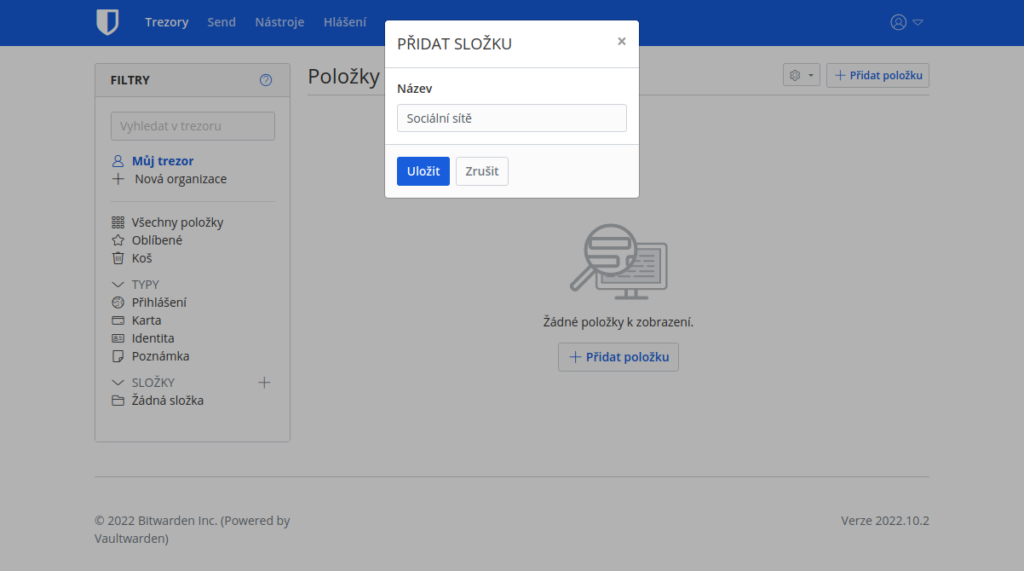The image size is (1024, 571).
Task: Click Nová organizace link
Action: point(180,179)
